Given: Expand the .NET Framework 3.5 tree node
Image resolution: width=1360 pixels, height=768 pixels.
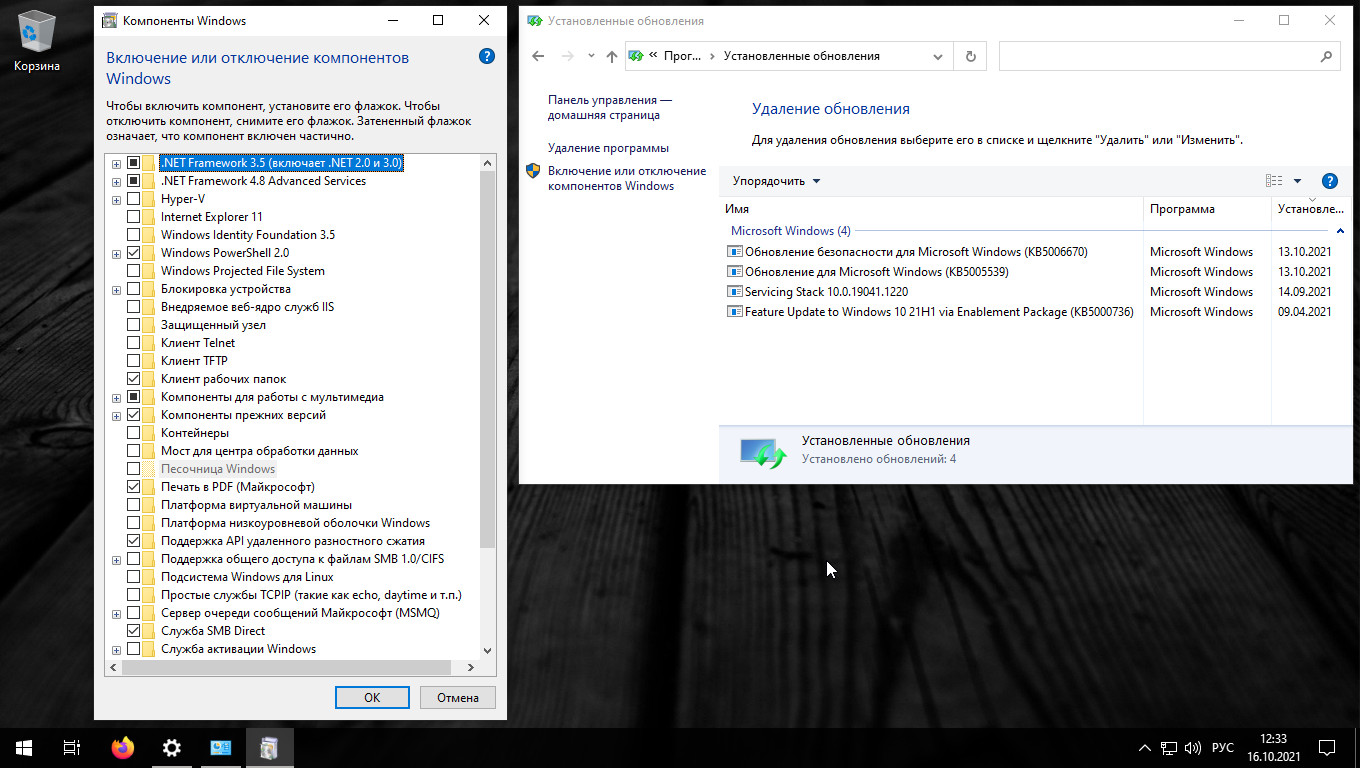Looking at the screenshot, I should click(117, 163).
